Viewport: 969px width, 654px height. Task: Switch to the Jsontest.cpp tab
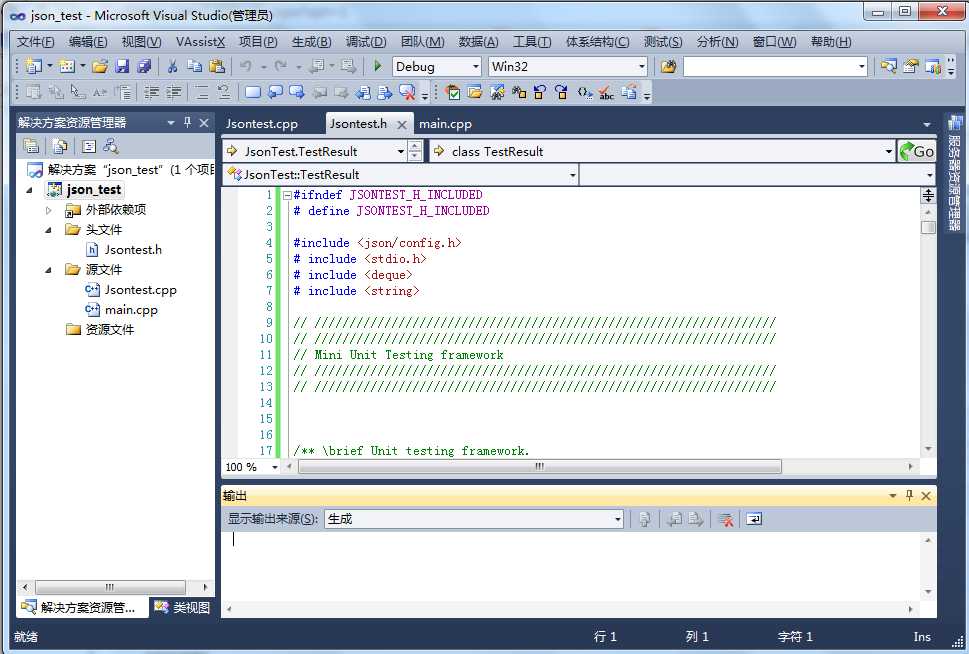click(x=262, y=124)
